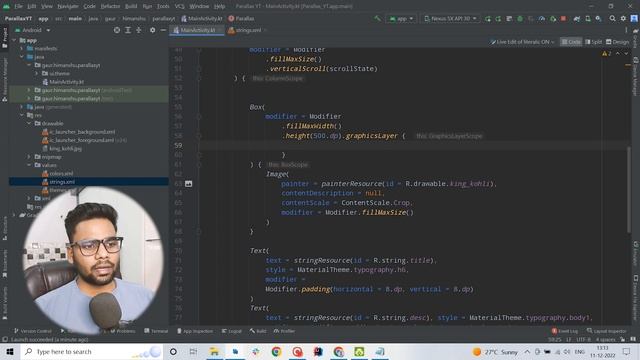This screenshot has width=640, height=360.
Task: Open File Explorer from taskbar
Action: pyautogui.click(x=214, y=351)
